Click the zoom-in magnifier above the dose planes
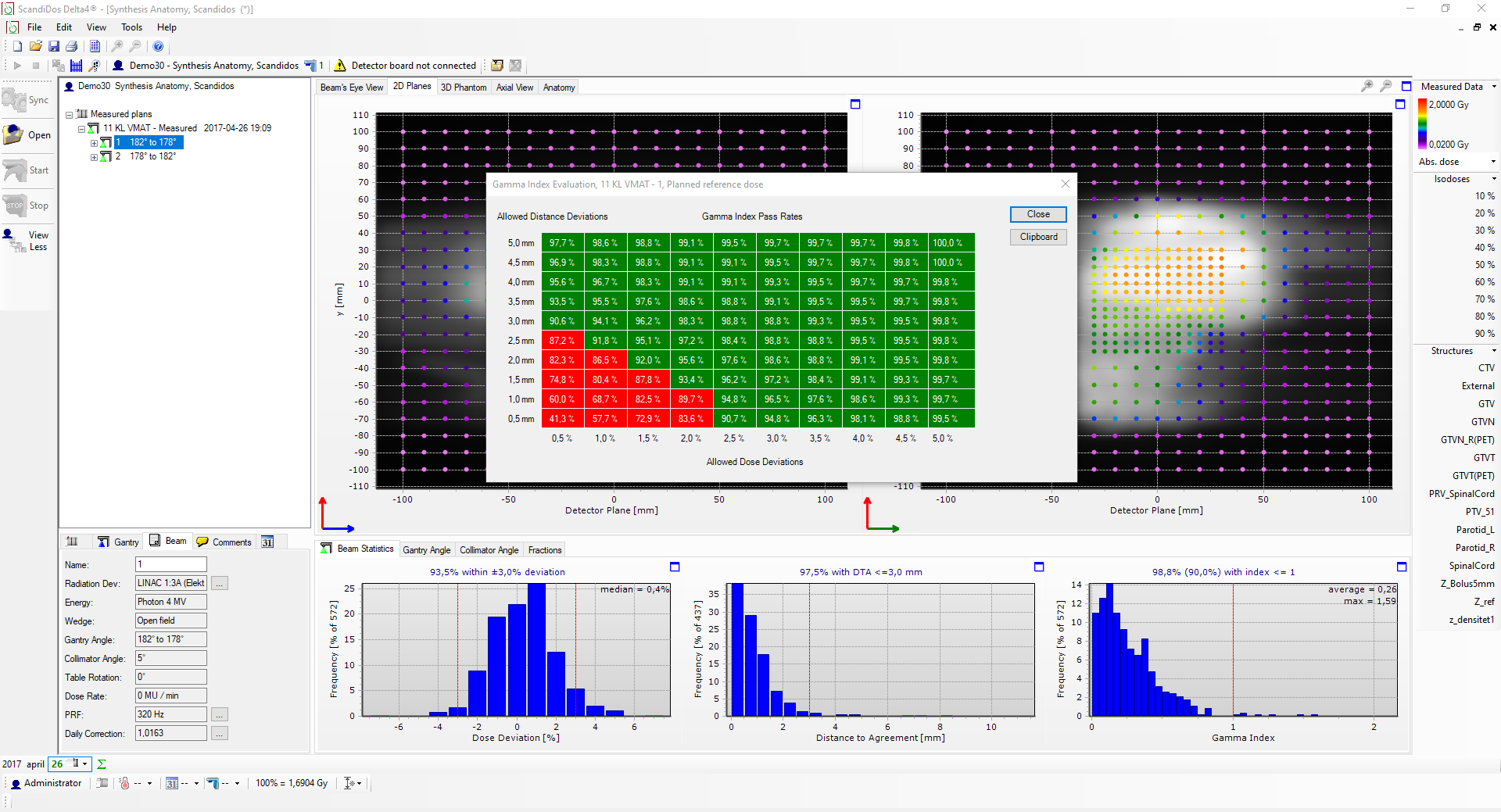The height and width of the screenshot is (812, 1501). [x=1367, y=86]
